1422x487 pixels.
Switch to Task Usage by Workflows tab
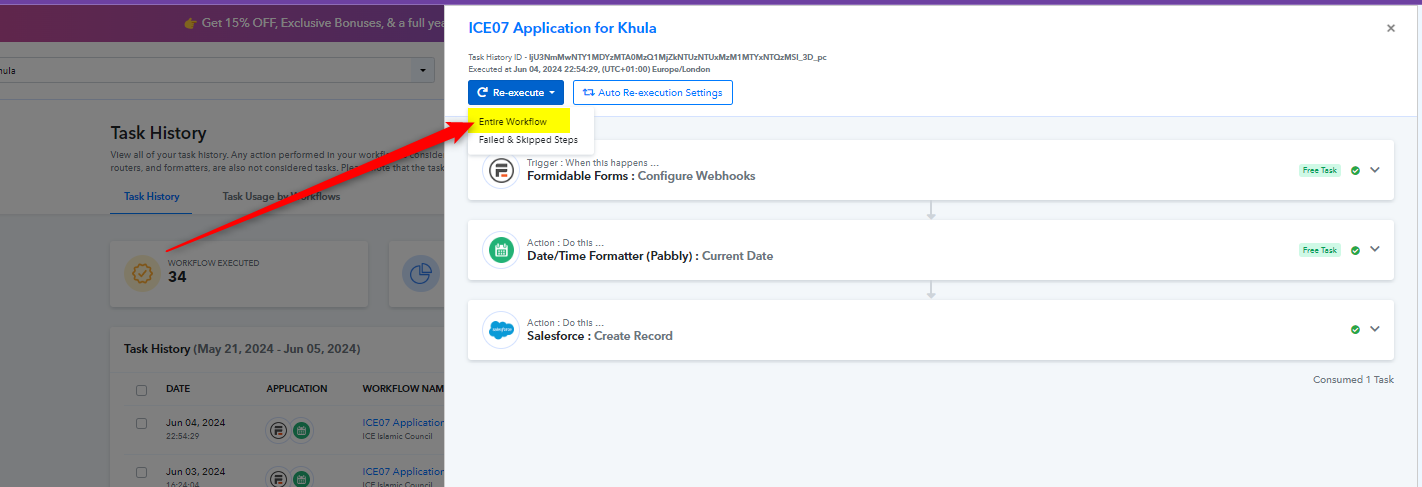click(281, 197)
